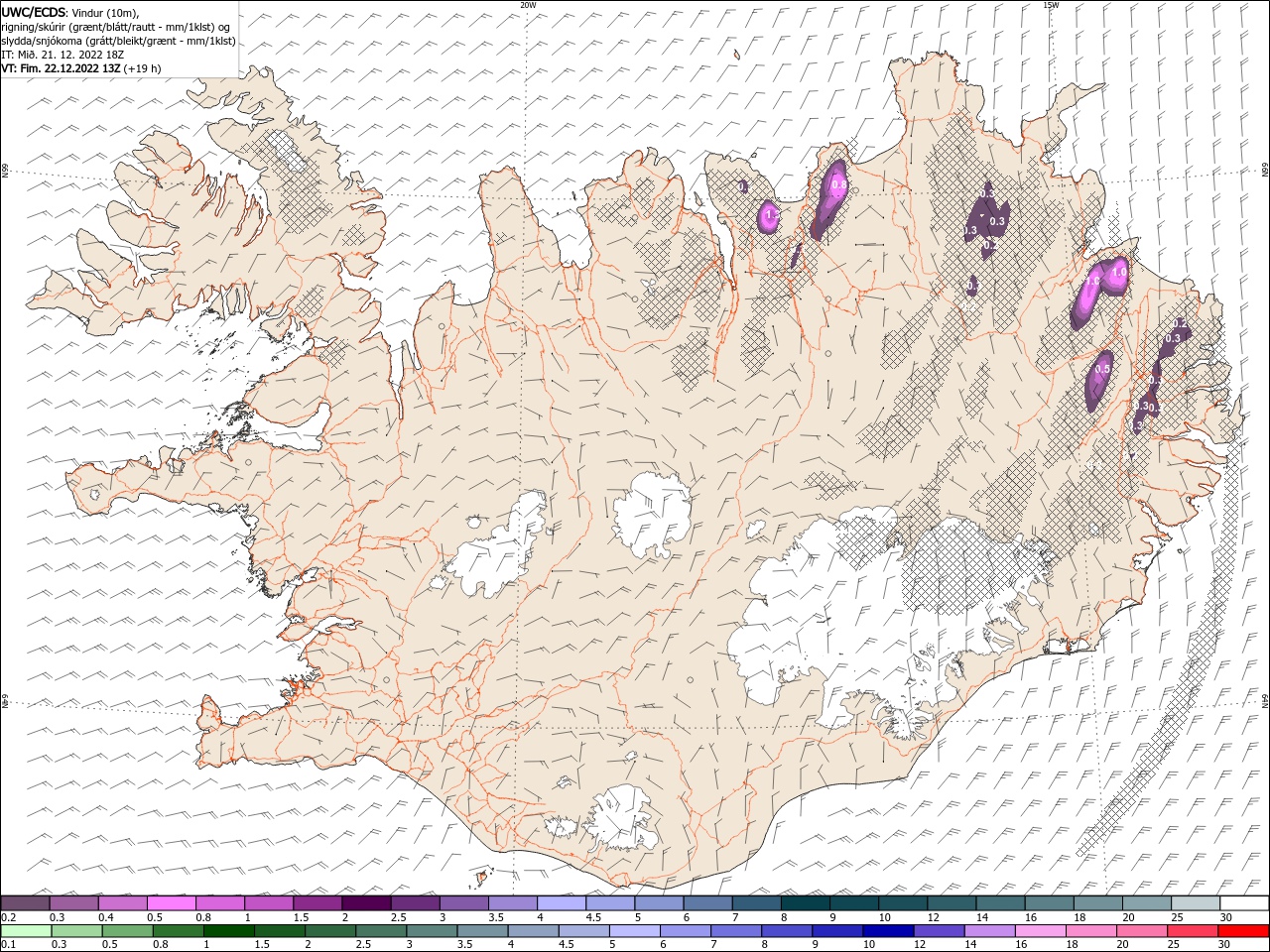Top legend row: pale gray swatch between 25 and 30
Screen dimensions: 1270x952
click(x=1196, y=902)
